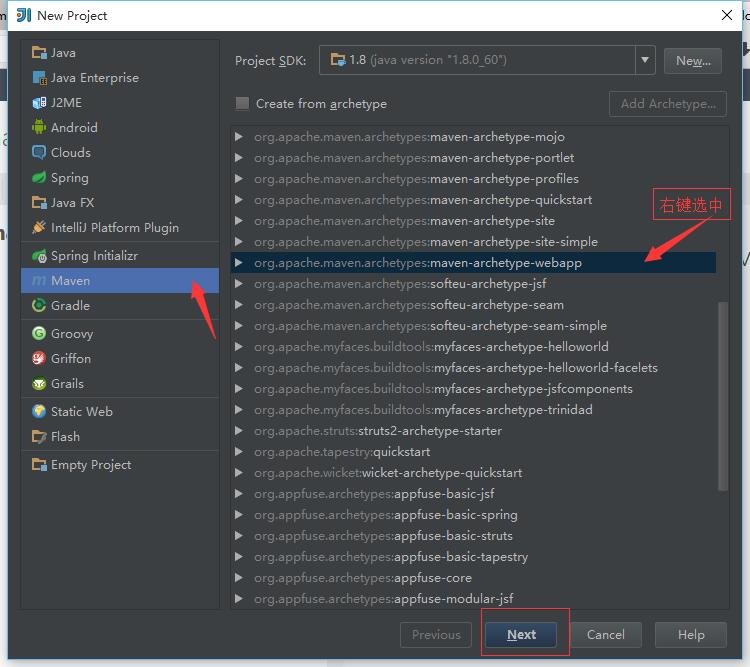Select org.apache.tapestry:quickstart row

click(x=473, y=452)
